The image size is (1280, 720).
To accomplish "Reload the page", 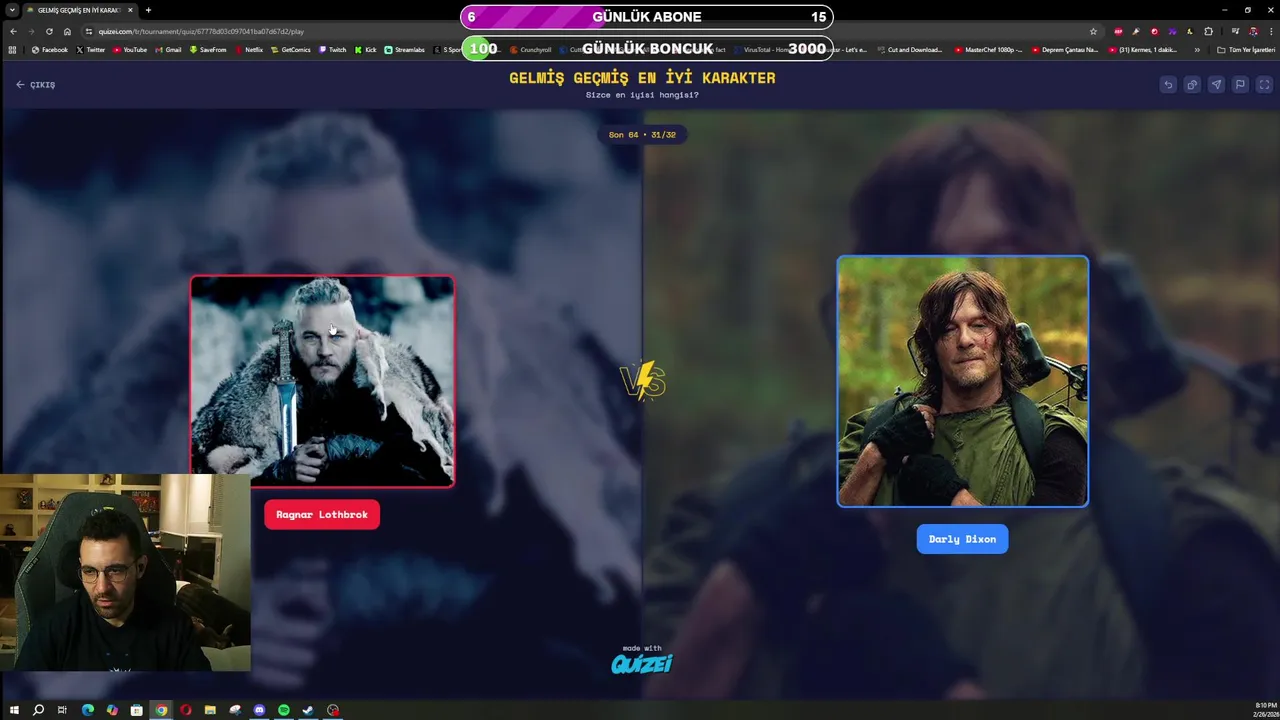I will tap(49, 31).
